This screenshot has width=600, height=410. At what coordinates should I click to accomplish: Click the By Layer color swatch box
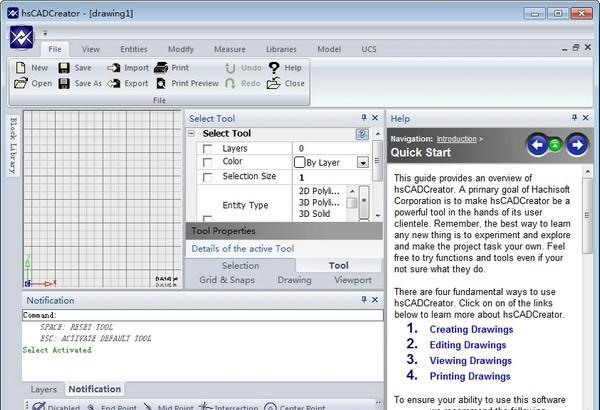click(299, 162)
